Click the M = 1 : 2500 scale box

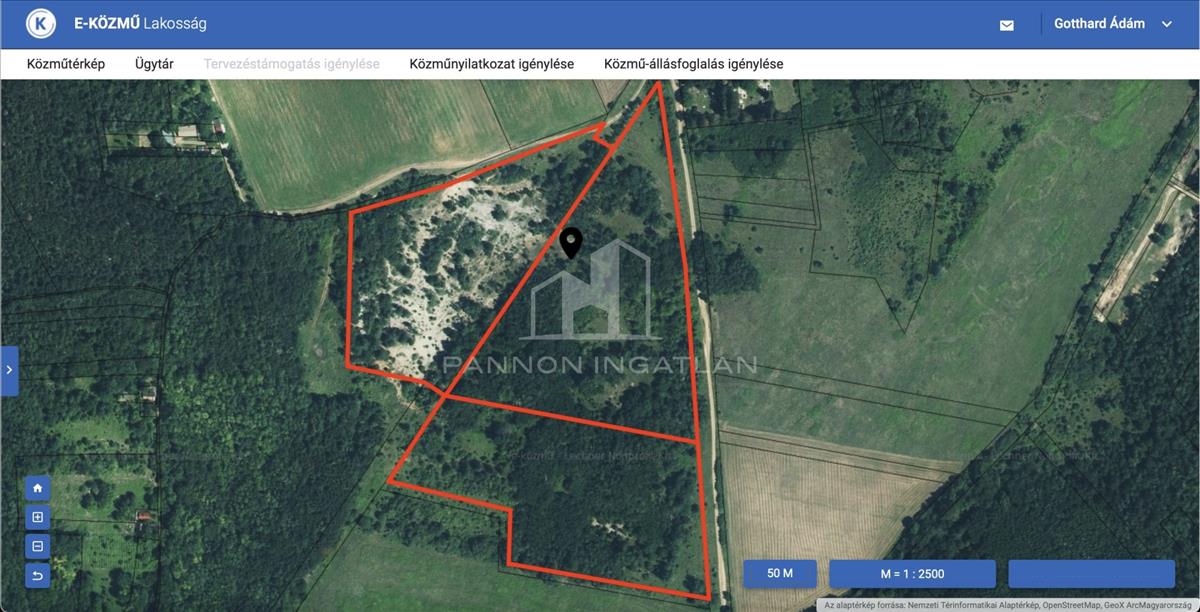[x=912, y=574]
